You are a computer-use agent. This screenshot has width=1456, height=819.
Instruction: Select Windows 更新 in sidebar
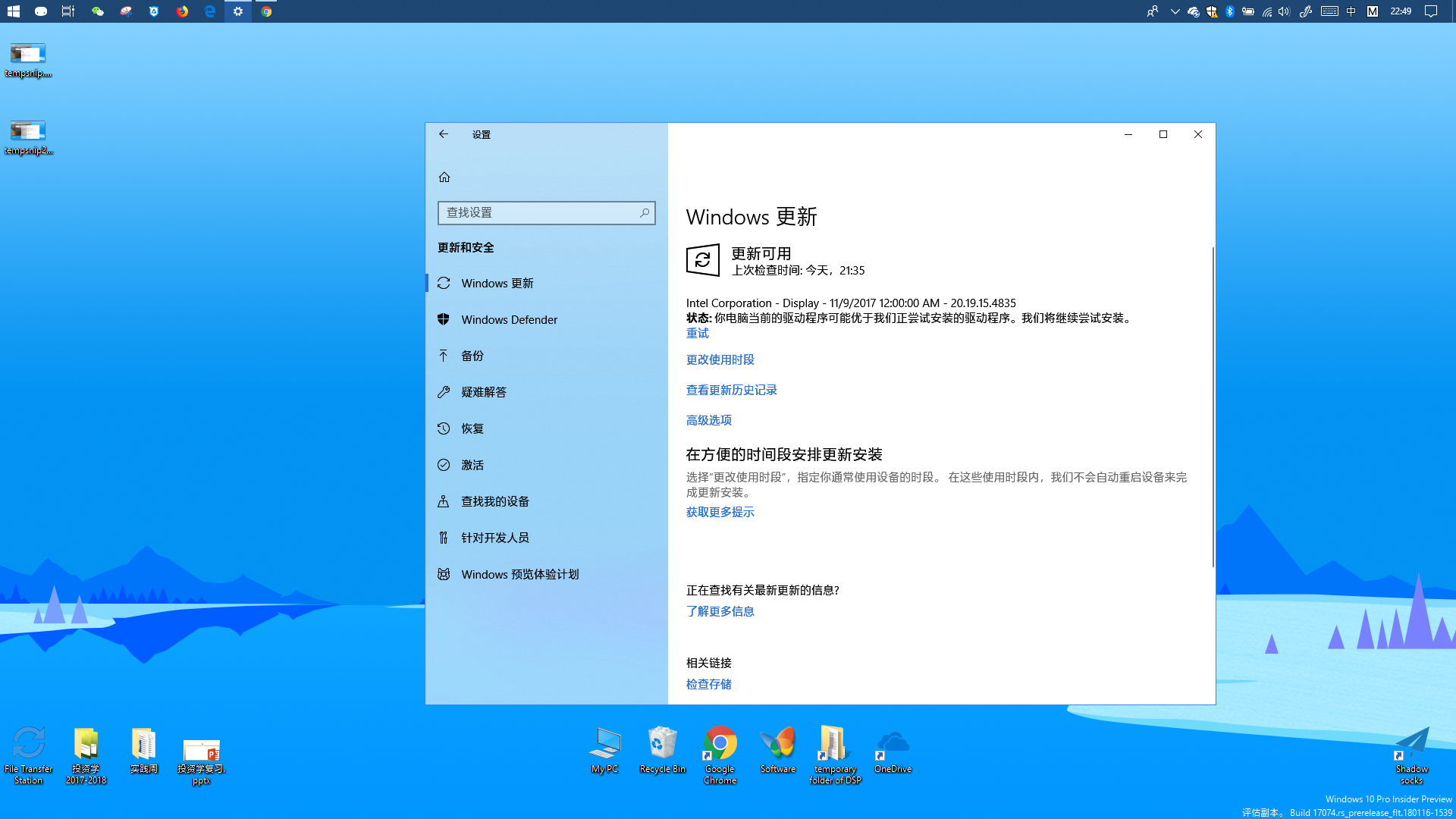pyautogui.click(x=546, y=283)
